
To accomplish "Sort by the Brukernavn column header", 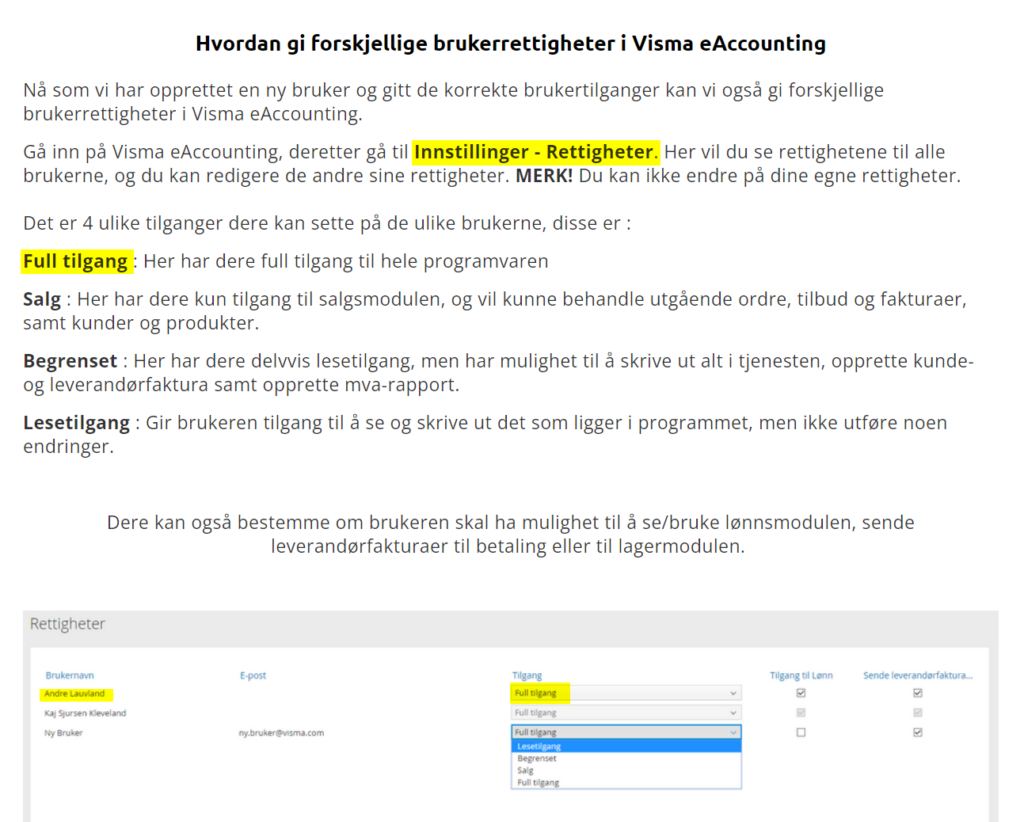I will click(x=69, y=676).
